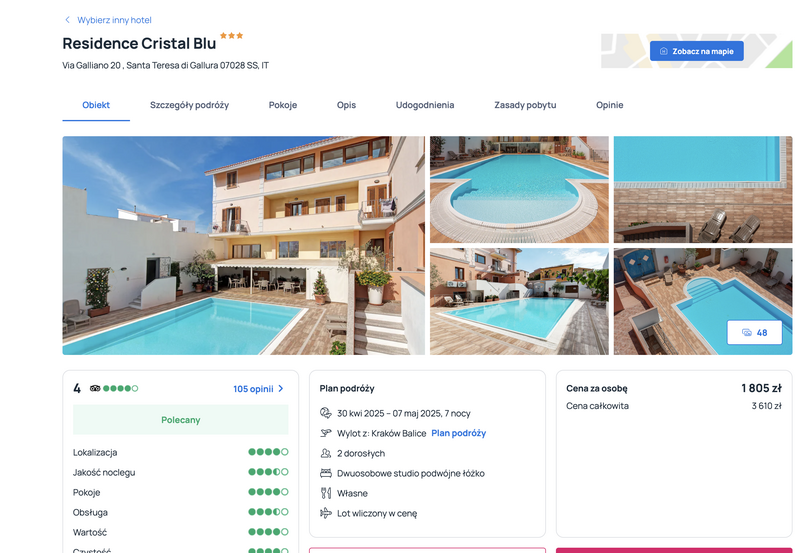Go to the Opinie tab
The height and width of the screenshot is (553, 800).
point(610,105)
